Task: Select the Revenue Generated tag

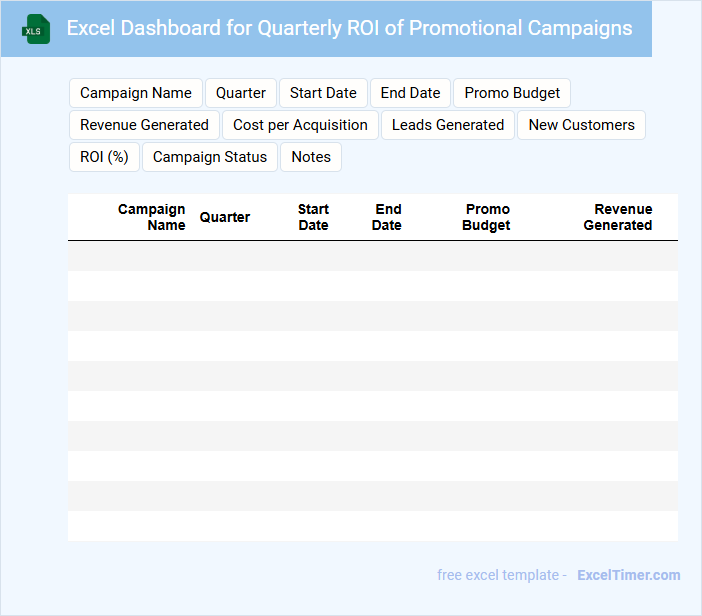Action: (x=144, y=125)
